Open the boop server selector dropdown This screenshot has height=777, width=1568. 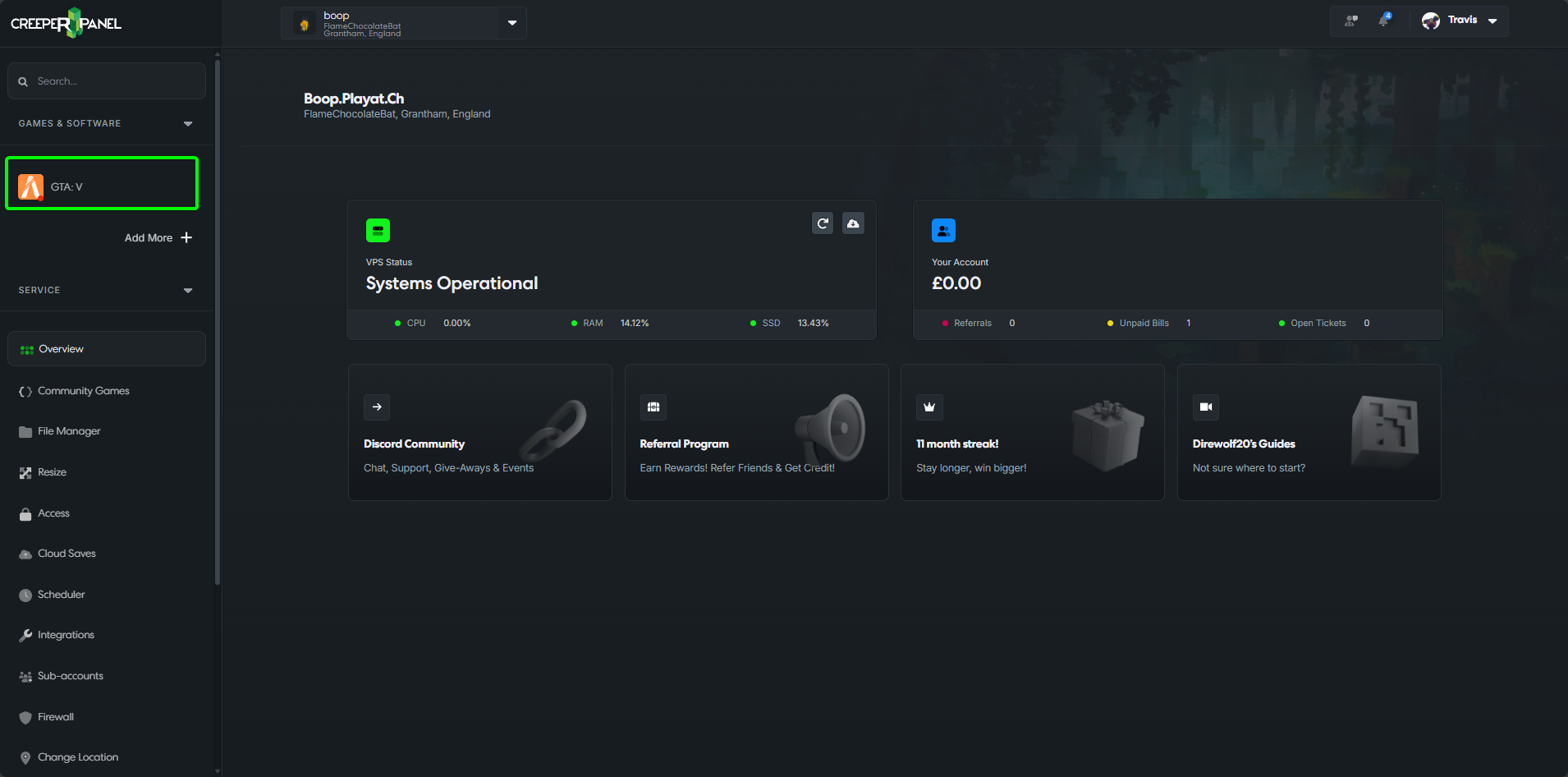(x=511, y=22)
